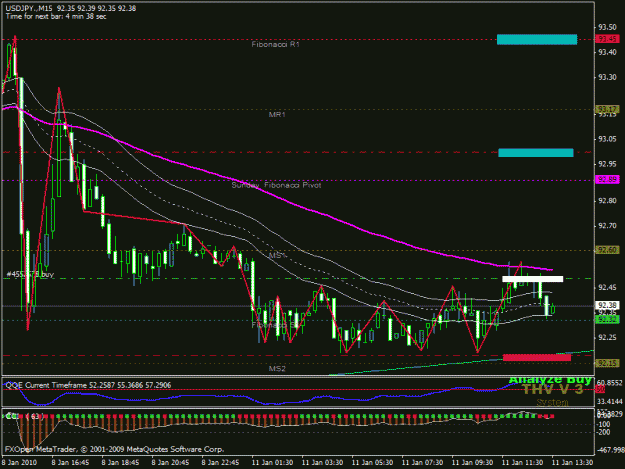Image resolution: width=625 pixels, height=469 pixels.
Task: Click the 'THV V 3' system label
Action: (x=552, y=389)
